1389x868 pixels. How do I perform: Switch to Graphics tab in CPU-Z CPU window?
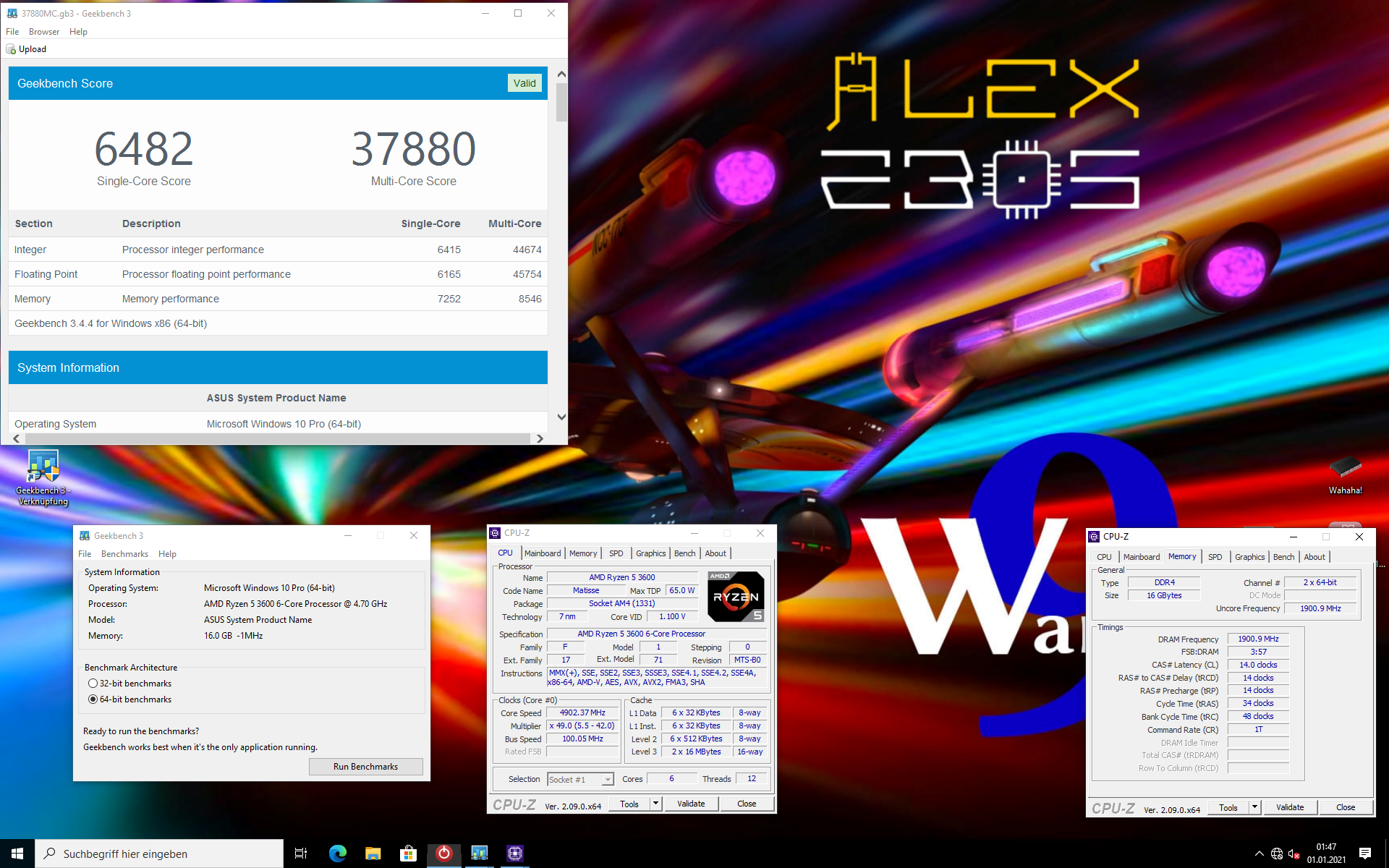(651, 553)
